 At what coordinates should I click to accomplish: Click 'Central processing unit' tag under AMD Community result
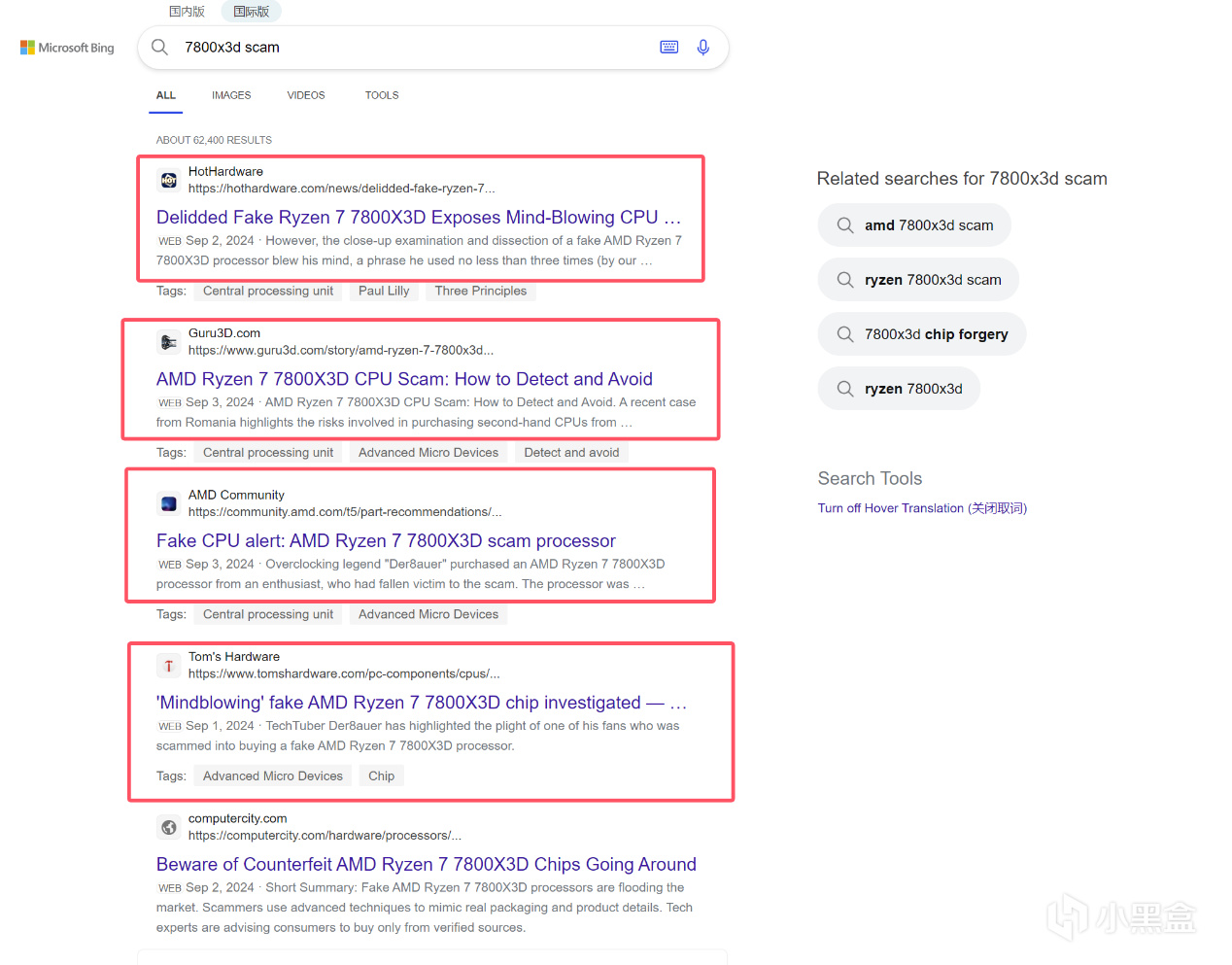coord(268,614)
